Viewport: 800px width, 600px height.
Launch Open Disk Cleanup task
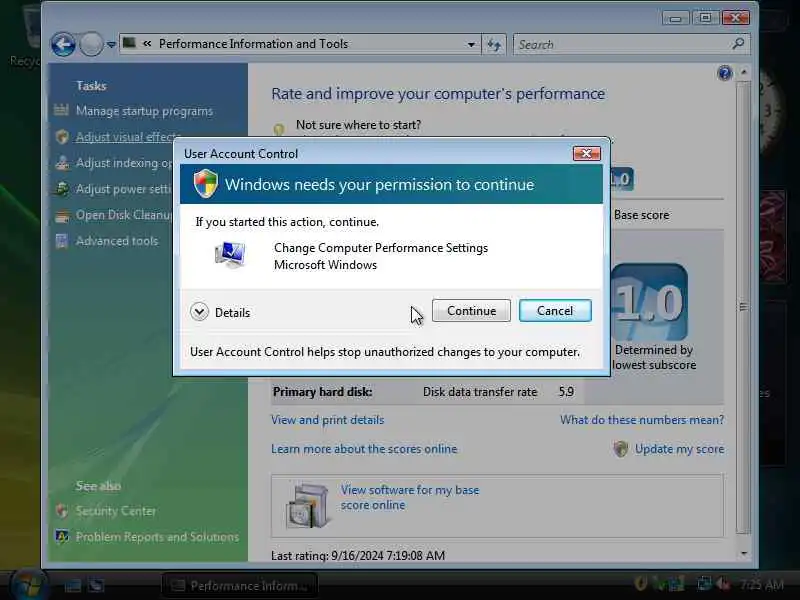click(124, 215)
